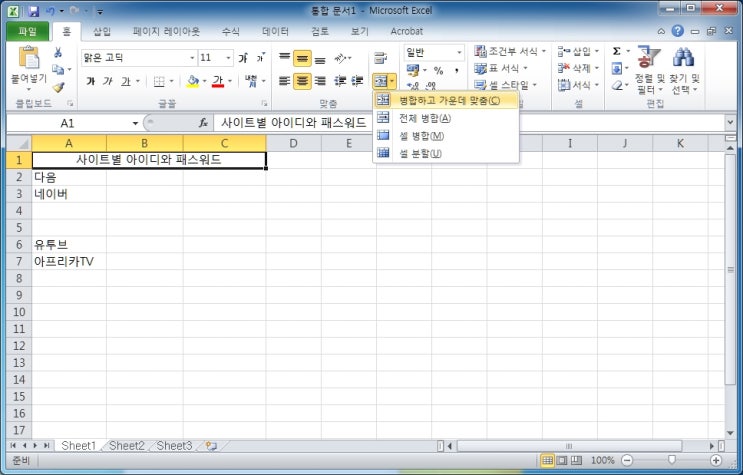Click the comma style icon
743x475 pixels.
[x=456, y=71]
